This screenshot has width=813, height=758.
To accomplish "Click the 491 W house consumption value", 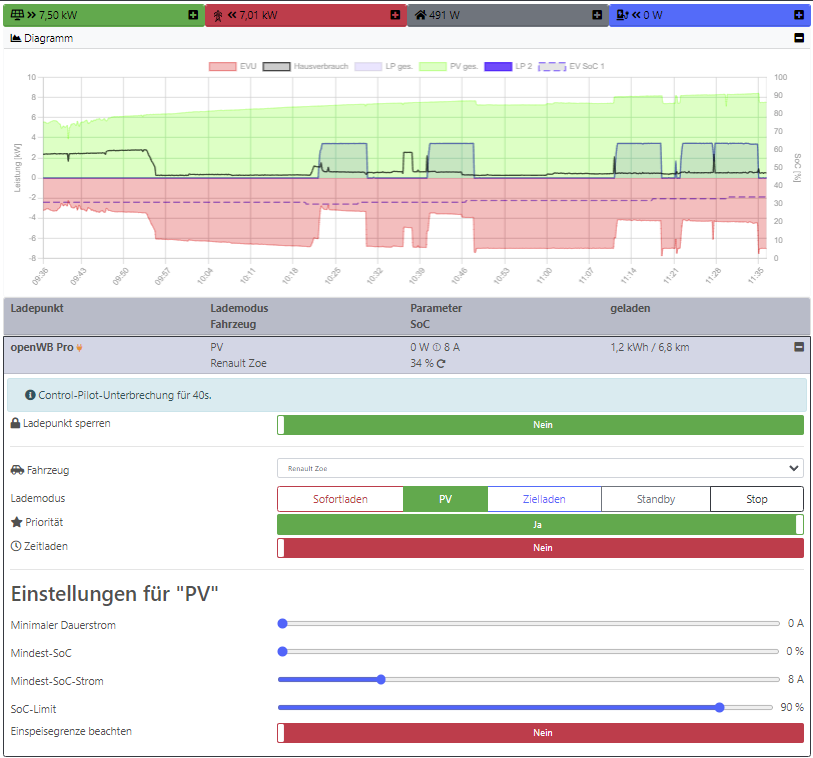I will [444, 16].
